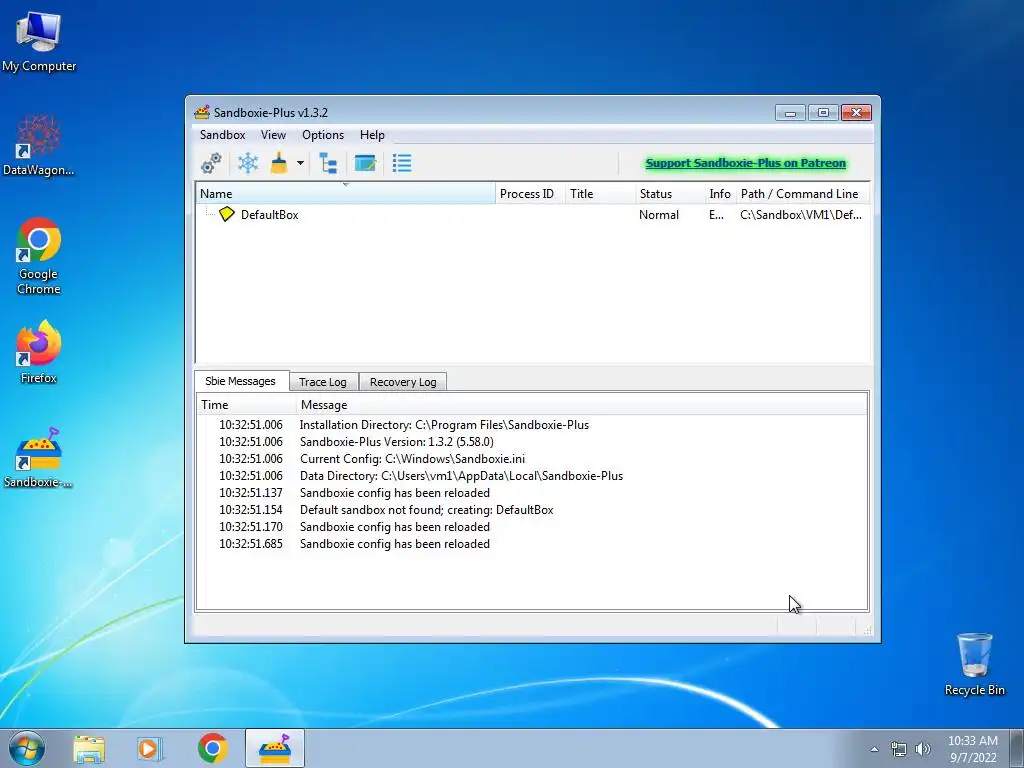Sort by the Name column header
The height and width of the screenshot is (768, 1024).
(x=345, y=194)
